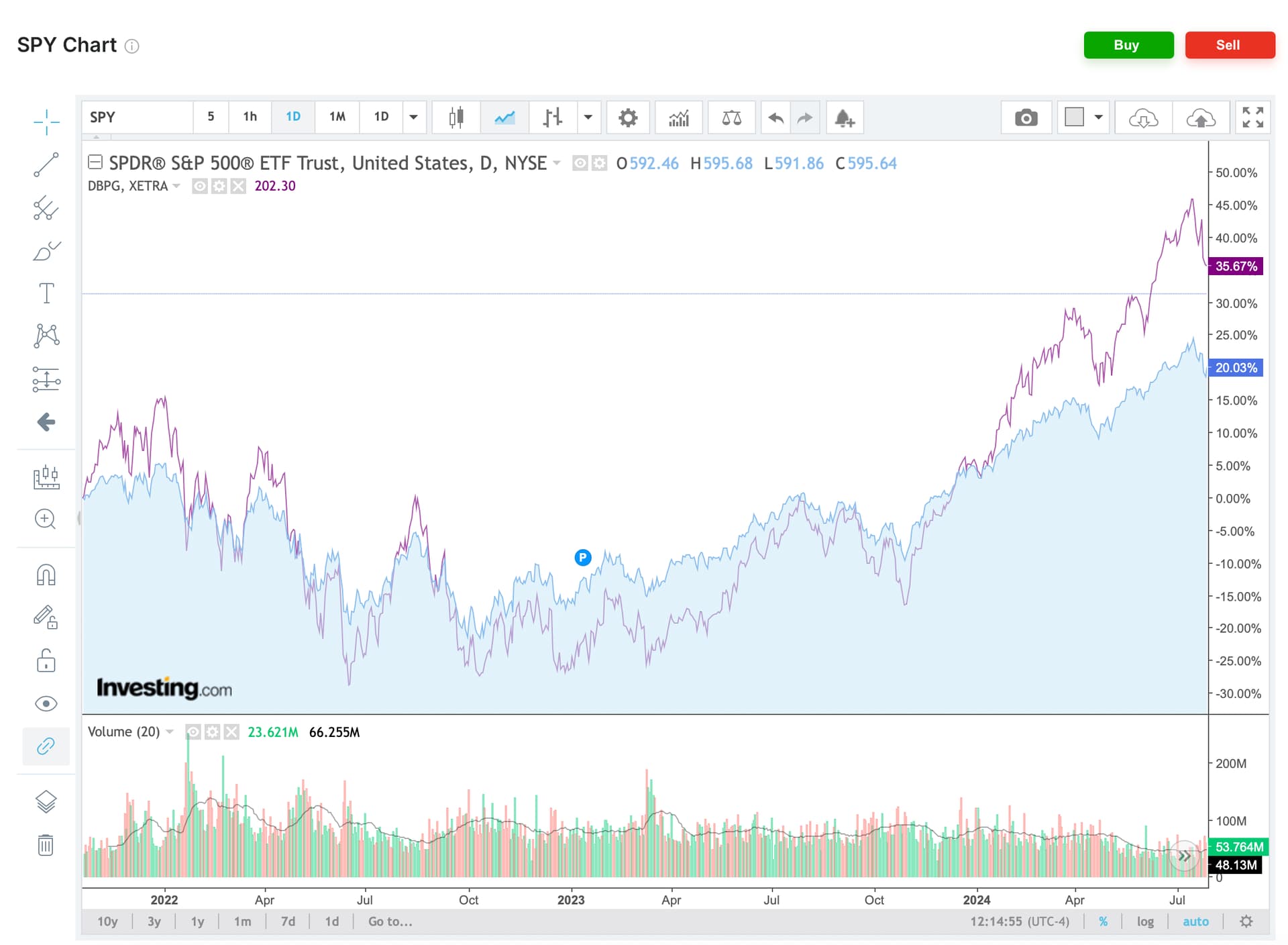Viewport: 1288px width, 945px height.
Task: Toggle auto scale in bottom bar
Action: coord(1195,922)
